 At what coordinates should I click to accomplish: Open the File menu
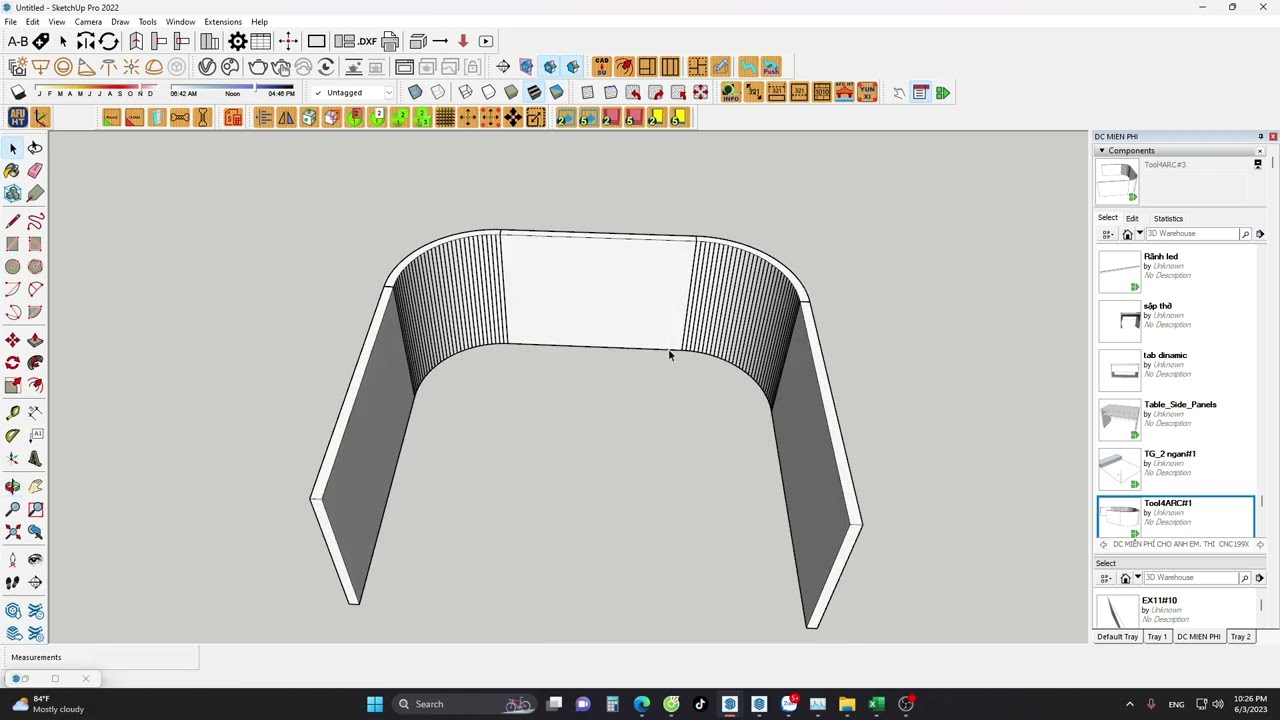(x=10, y=22)
